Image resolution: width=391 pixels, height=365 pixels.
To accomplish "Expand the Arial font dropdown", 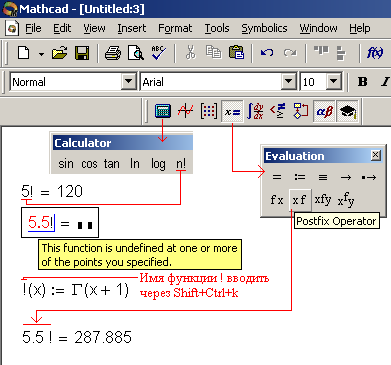I will pyautogui.click(x=289, y=81).
